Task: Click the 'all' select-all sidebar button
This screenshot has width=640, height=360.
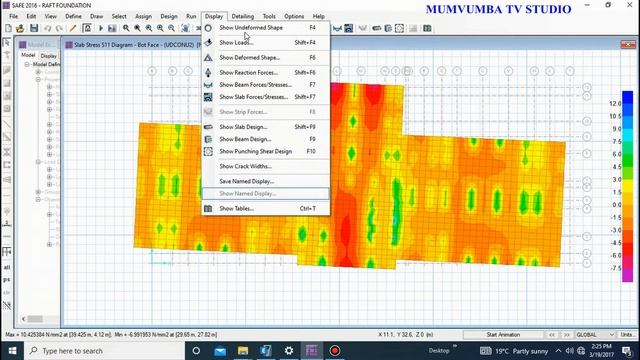Action: 7,267
